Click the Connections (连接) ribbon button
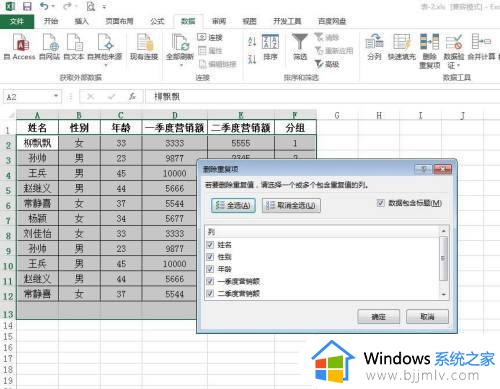This screenshot has width=500, height=389. pos(210,37)
